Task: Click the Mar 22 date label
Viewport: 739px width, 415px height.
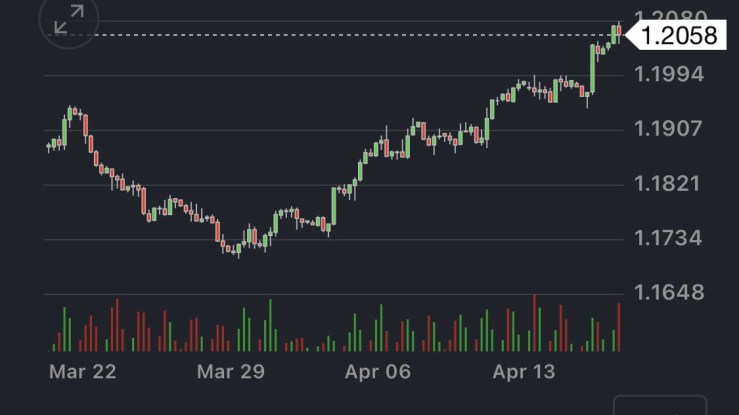Action: click(x=82, y=372)
